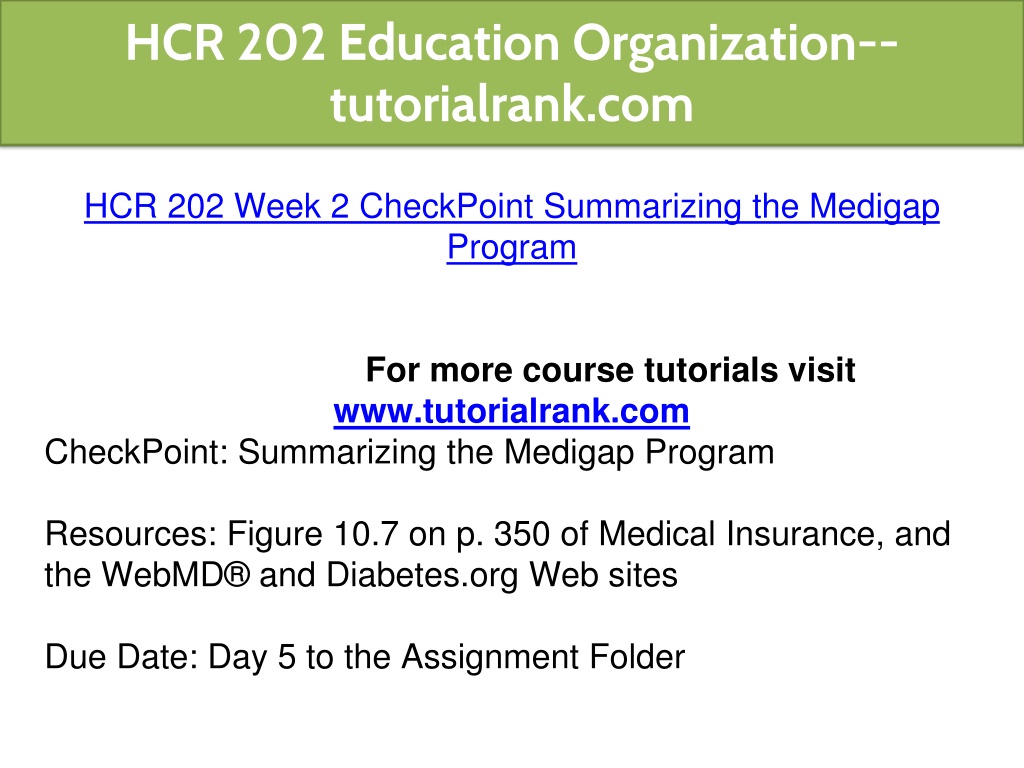
Task: Click the WebMD® text
Action: (x=176, y=575)
